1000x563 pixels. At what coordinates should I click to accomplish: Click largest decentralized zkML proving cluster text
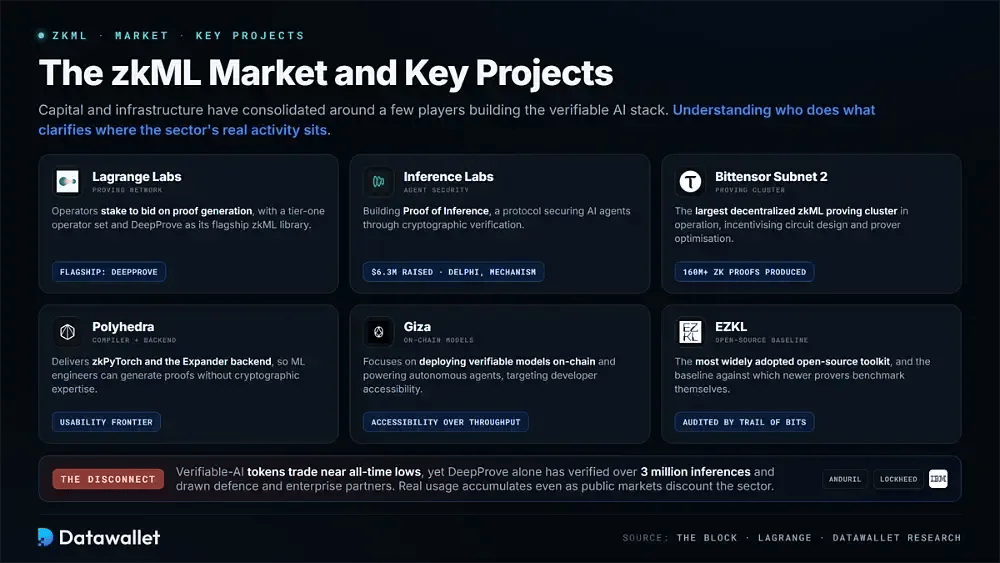point(796,211)
